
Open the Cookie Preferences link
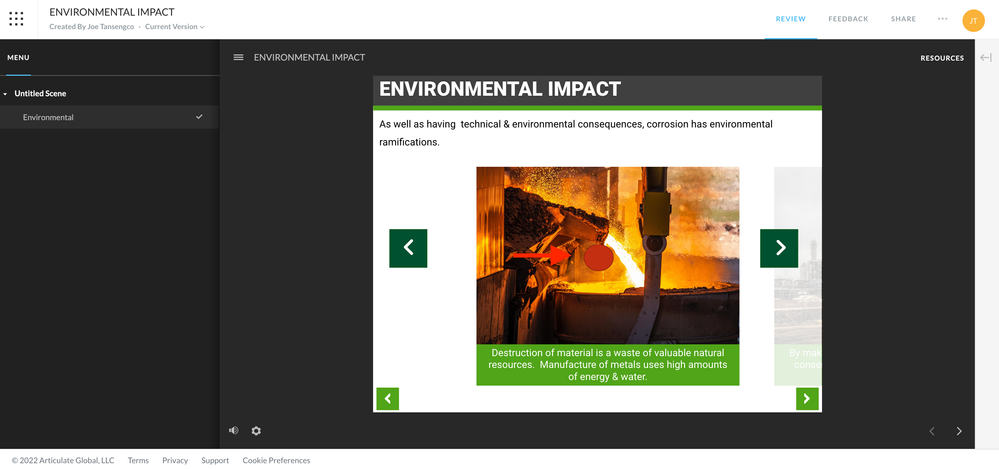point(277,460)
